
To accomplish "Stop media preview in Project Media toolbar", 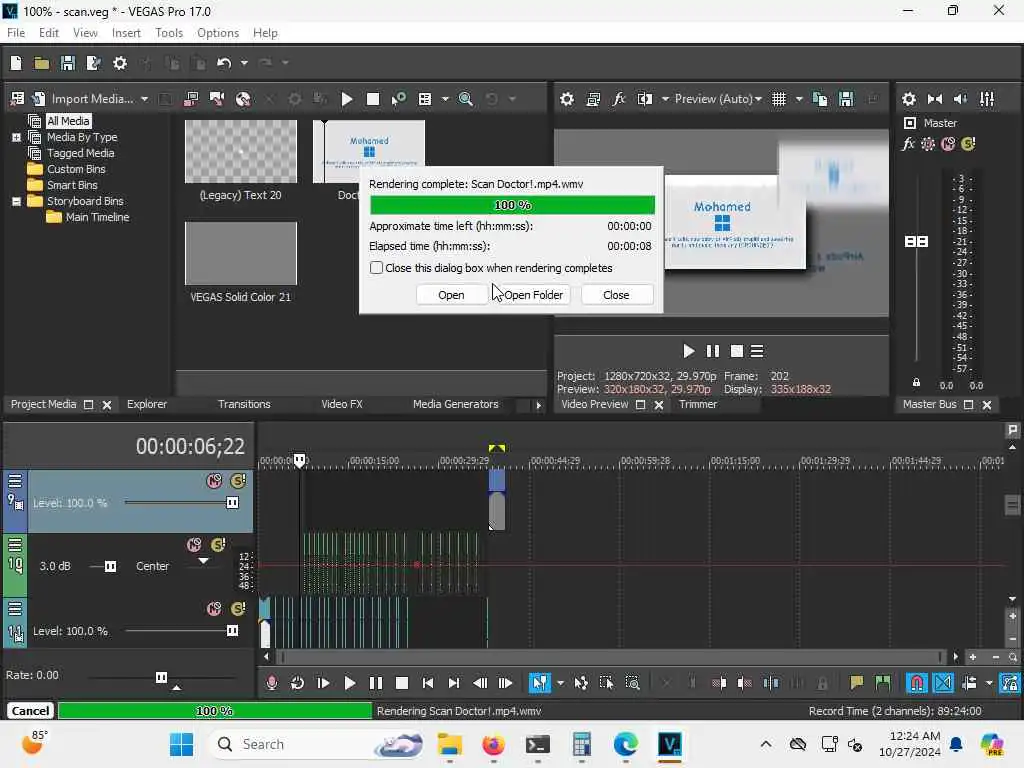I will 373,99.
